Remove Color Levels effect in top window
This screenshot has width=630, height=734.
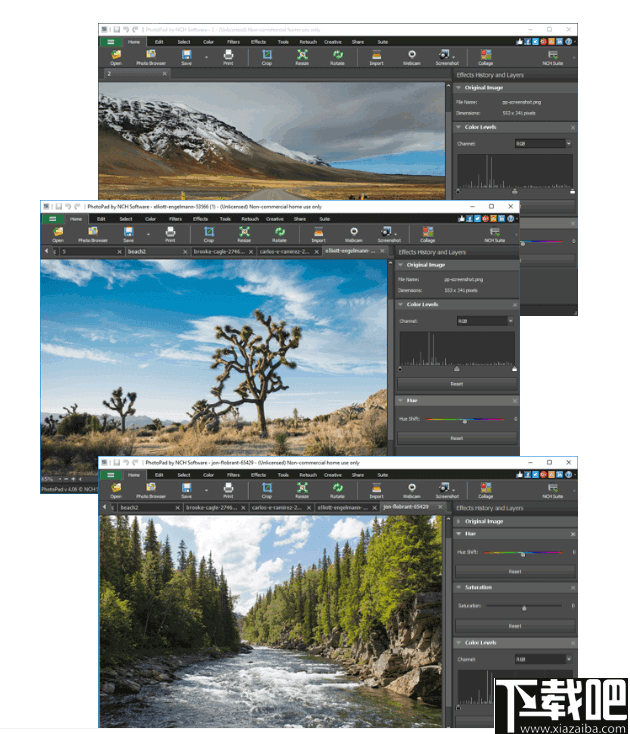[572, 127]
